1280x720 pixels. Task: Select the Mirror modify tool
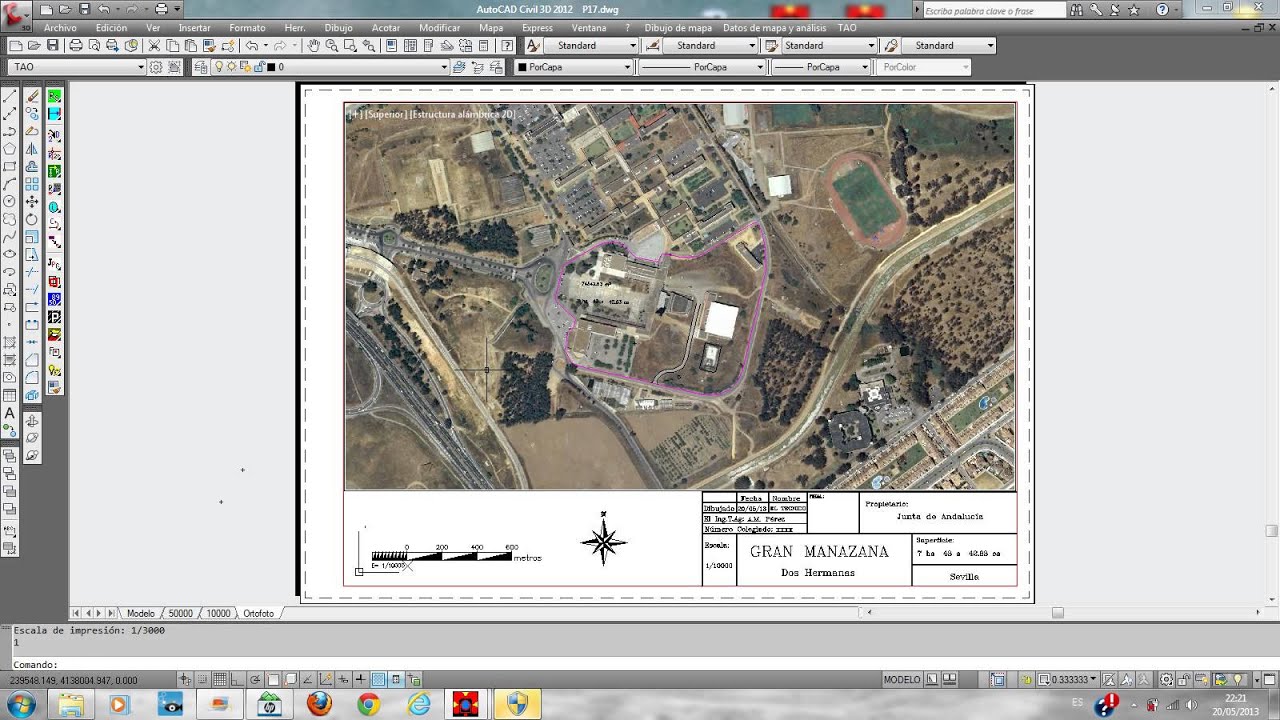[32, 149]
